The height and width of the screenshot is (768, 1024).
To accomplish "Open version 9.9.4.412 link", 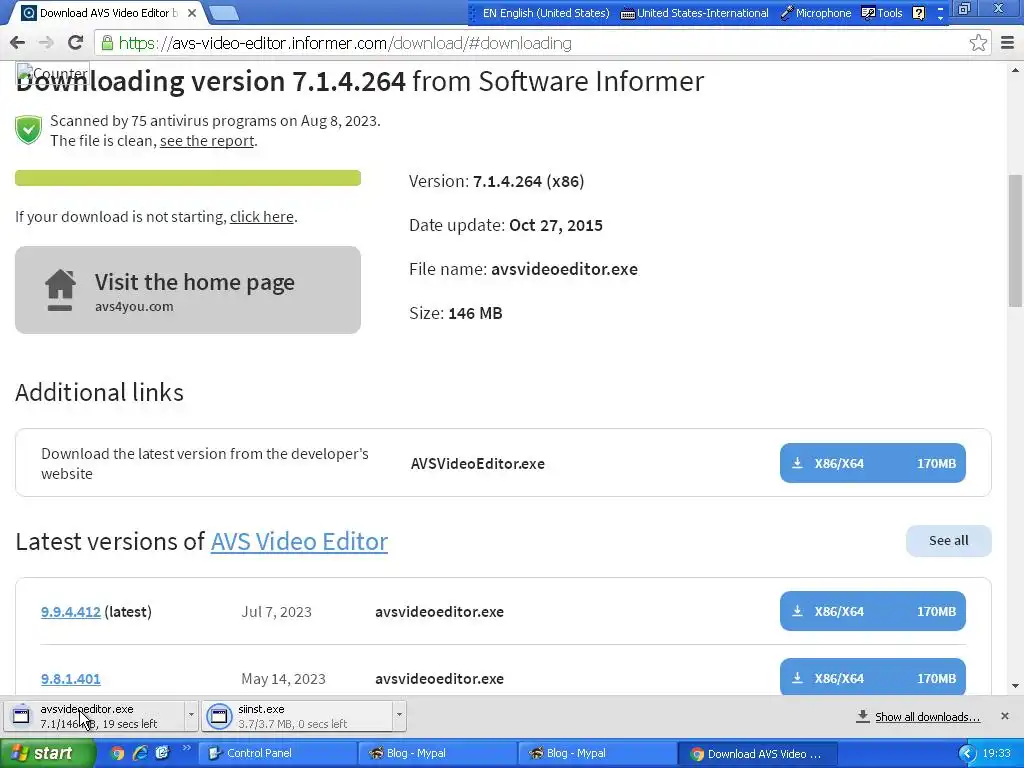I will pyautogui.click(x=71, y=612).
